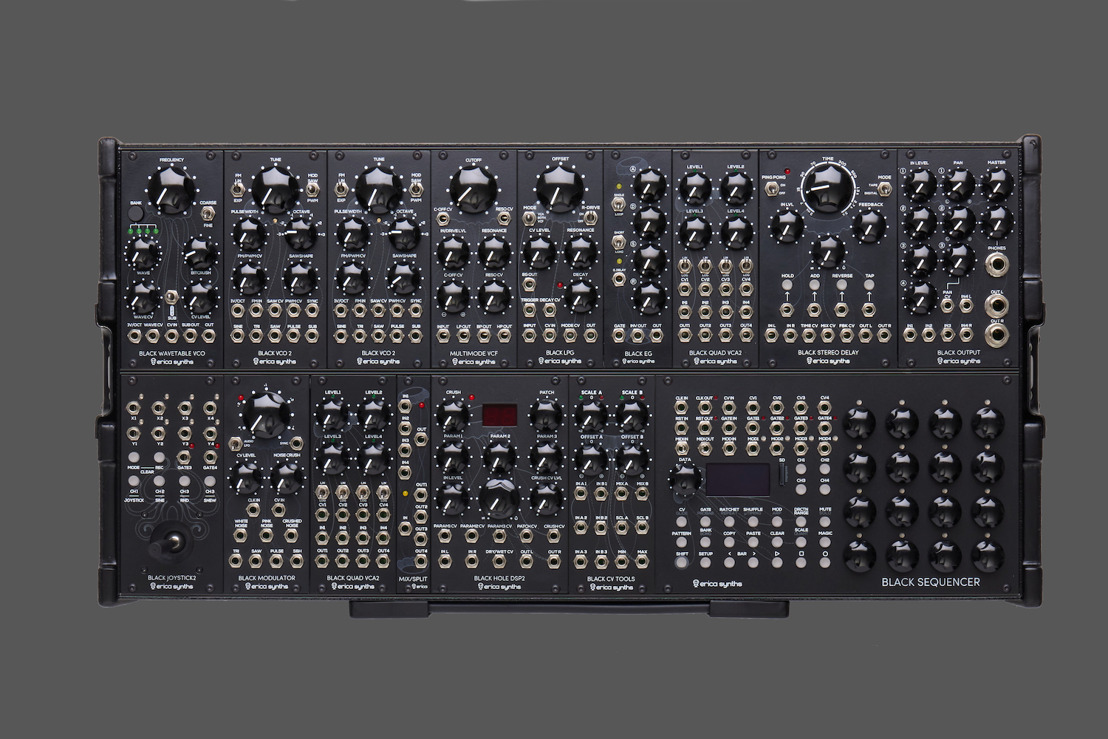The width and height of the screenshot is (1108, 739).
Task: Flip the SHORT/LONG switch on Black EG
Action: point(619,242)
